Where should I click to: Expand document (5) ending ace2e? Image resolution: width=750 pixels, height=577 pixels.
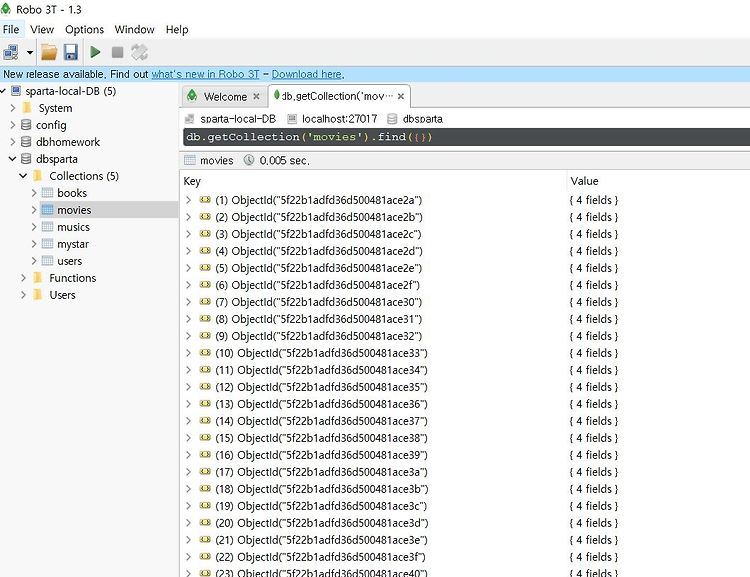point(188,268)
